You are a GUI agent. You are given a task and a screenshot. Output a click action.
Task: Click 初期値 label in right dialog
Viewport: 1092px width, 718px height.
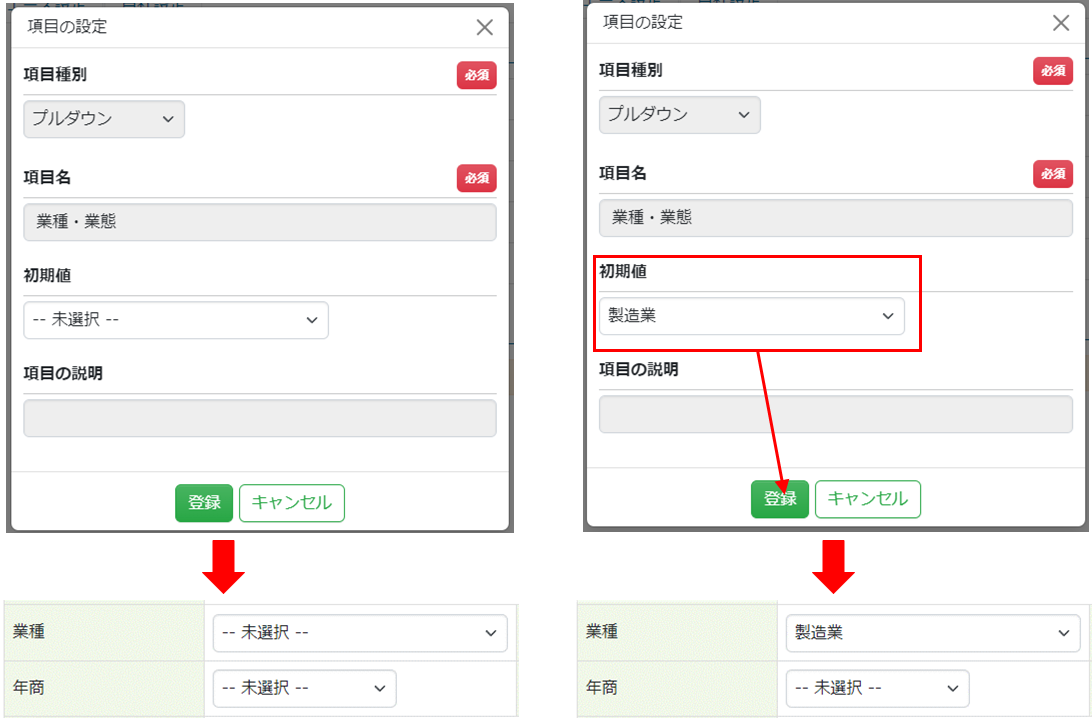[623, 272]
